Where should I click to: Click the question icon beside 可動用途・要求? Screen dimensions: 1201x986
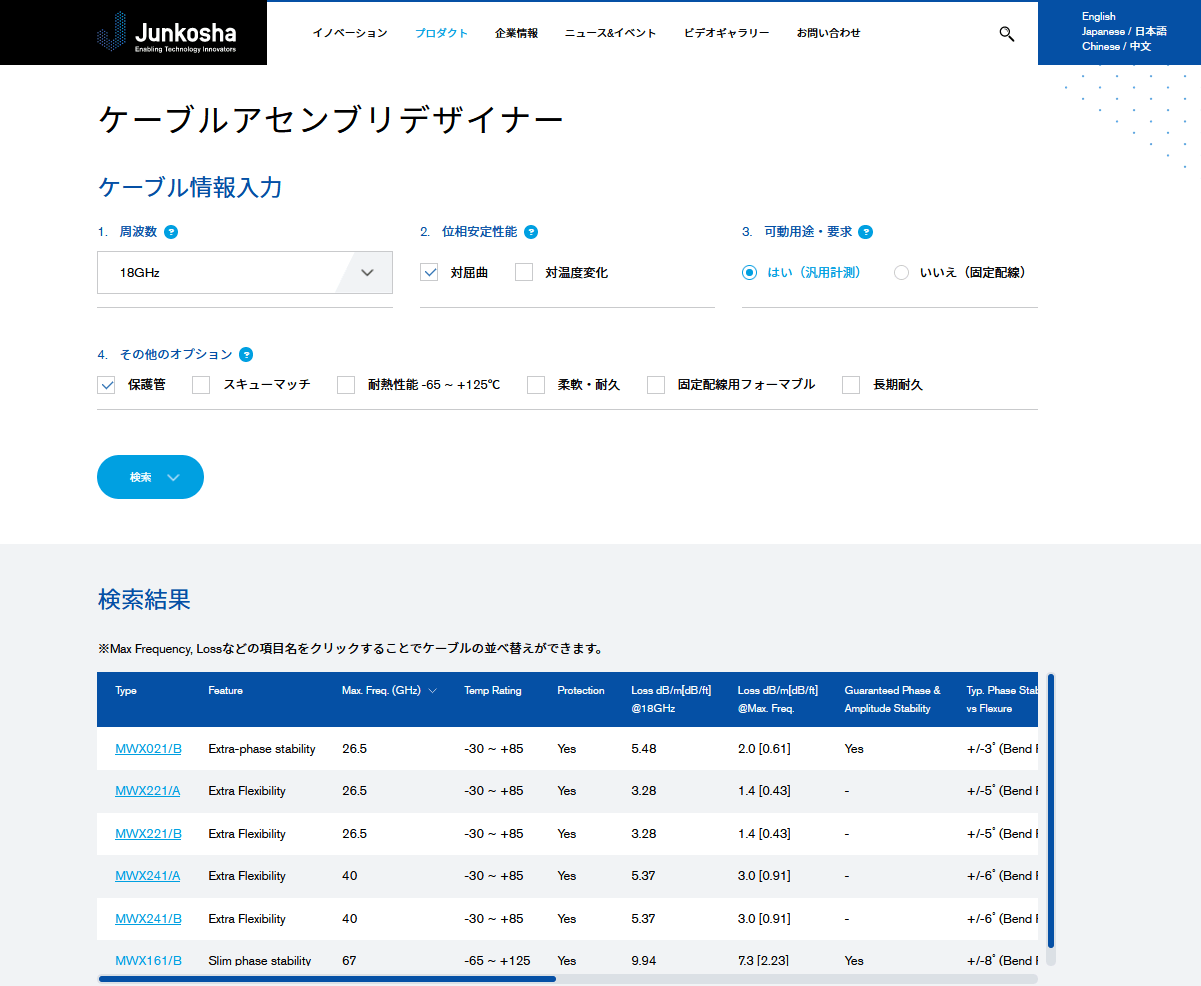click(866, 231)
